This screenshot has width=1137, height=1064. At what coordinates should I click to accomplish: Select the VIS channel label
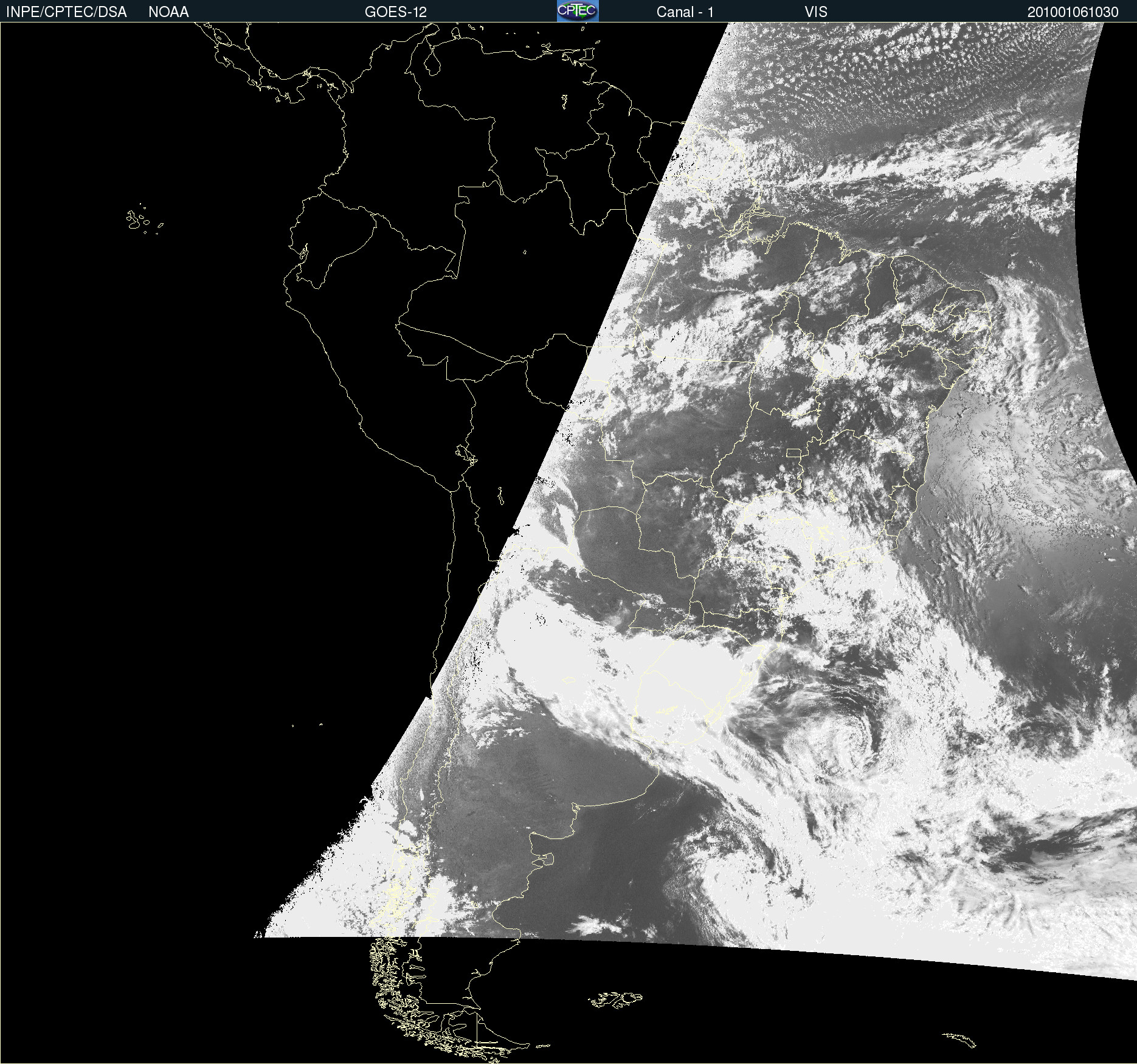pyautogui.click(x=816, y=12)
